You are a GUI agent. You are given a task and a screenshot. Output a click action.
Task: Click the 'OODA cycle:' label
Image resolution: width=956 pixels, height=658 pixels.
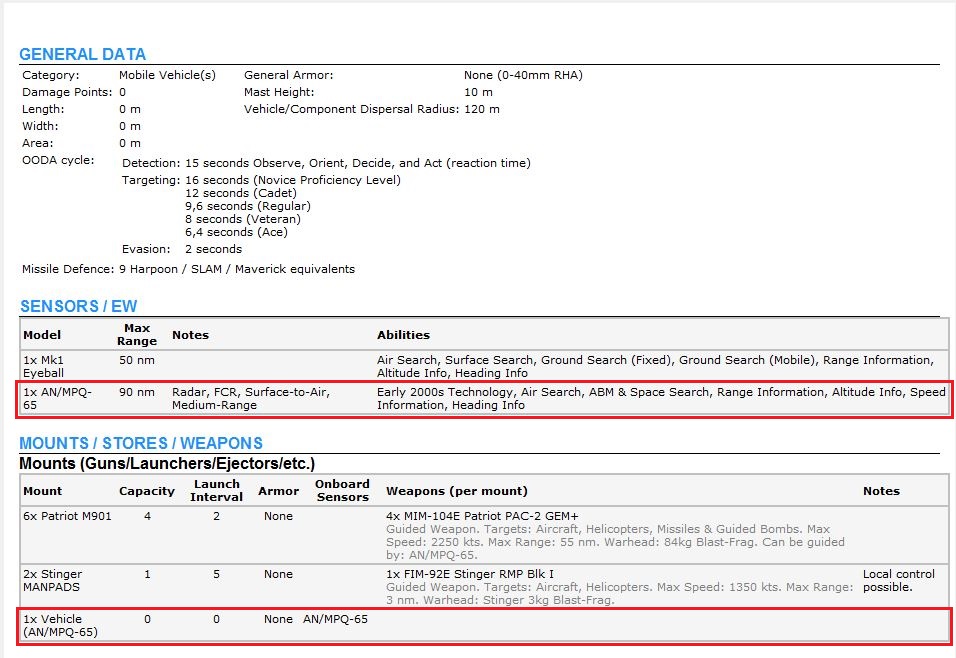(x=58, y=160)
